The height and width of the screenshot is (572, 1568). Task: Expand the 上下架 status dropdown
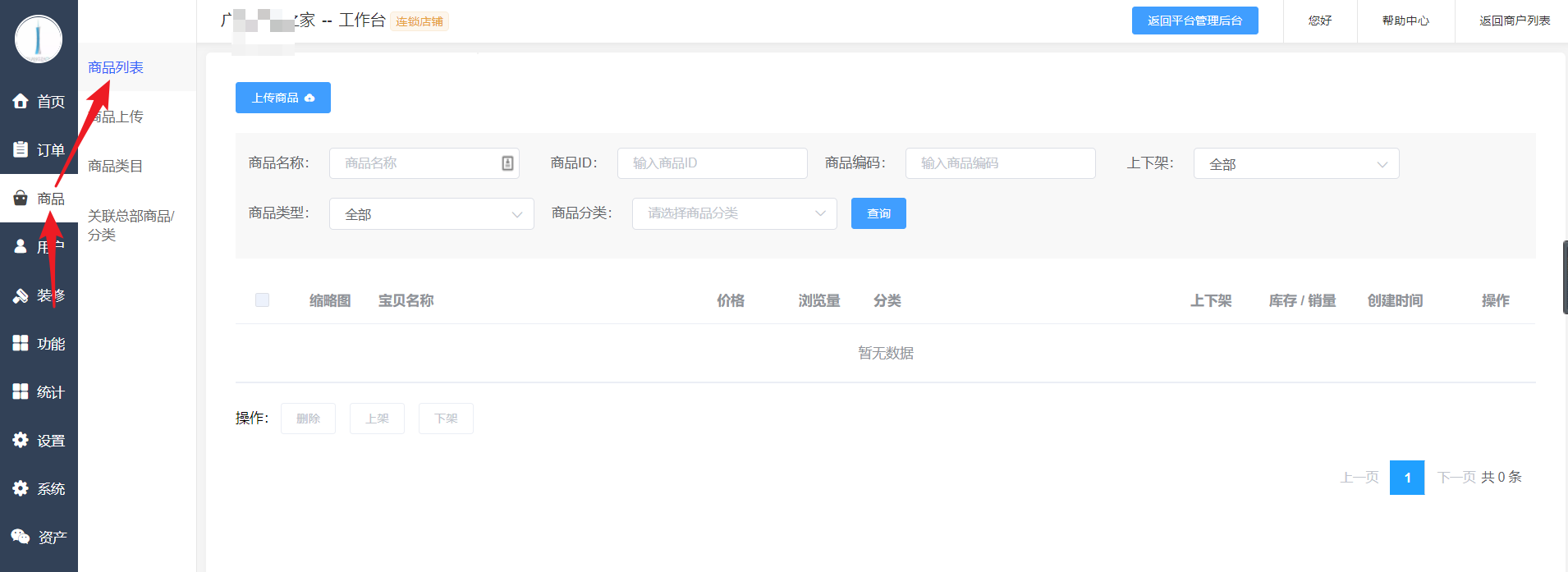pos(1295,164)
